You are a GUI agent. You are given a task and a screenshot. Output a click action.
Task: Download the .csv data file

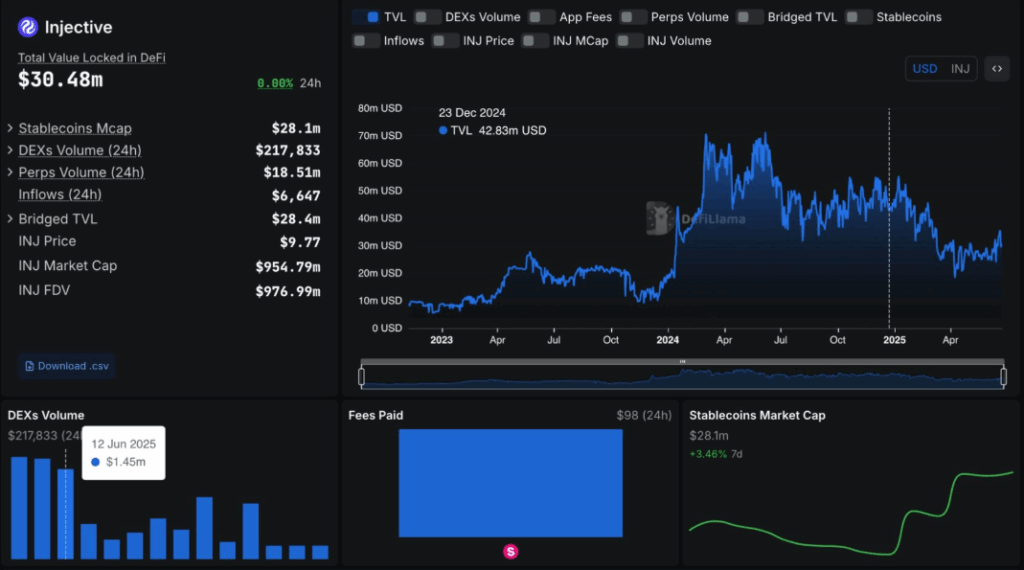[x=67, y=366]
